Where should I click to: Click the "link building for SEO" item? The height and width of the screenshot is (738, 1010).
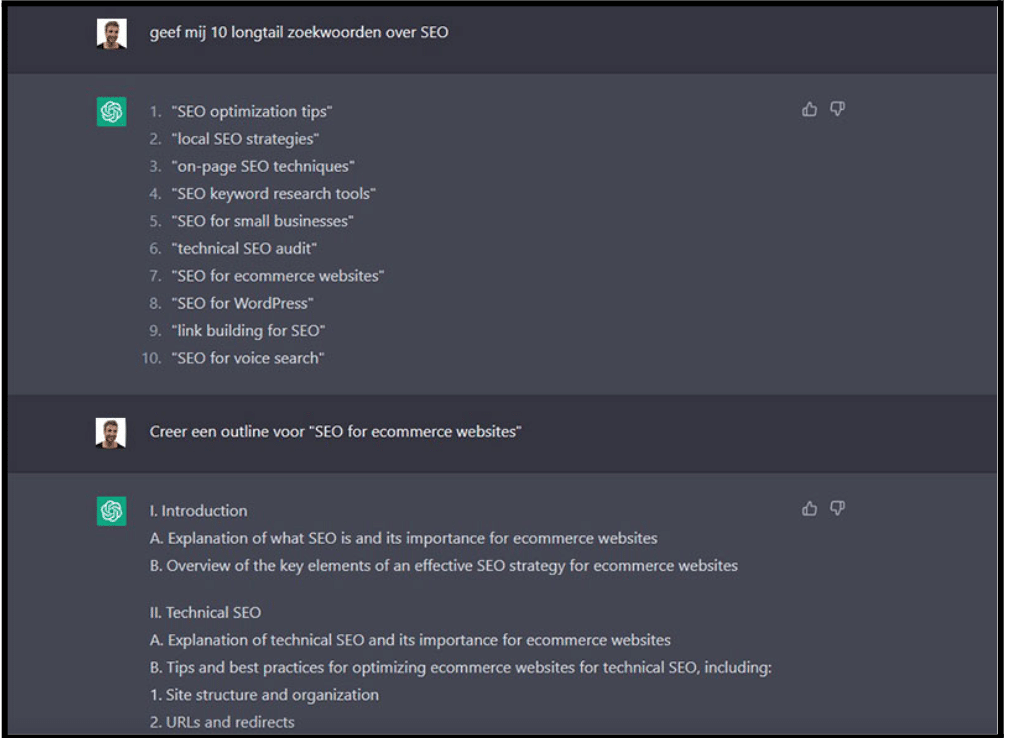pos(248,331)
